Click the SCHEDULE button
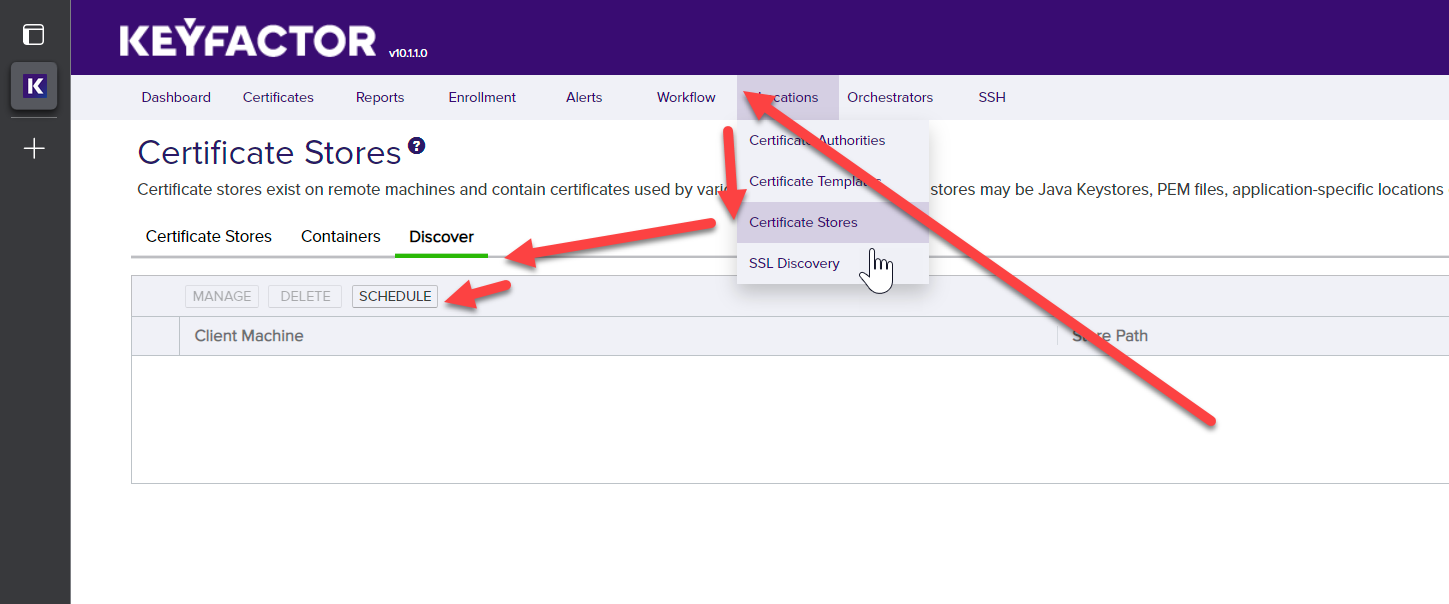 click(395, 296)
